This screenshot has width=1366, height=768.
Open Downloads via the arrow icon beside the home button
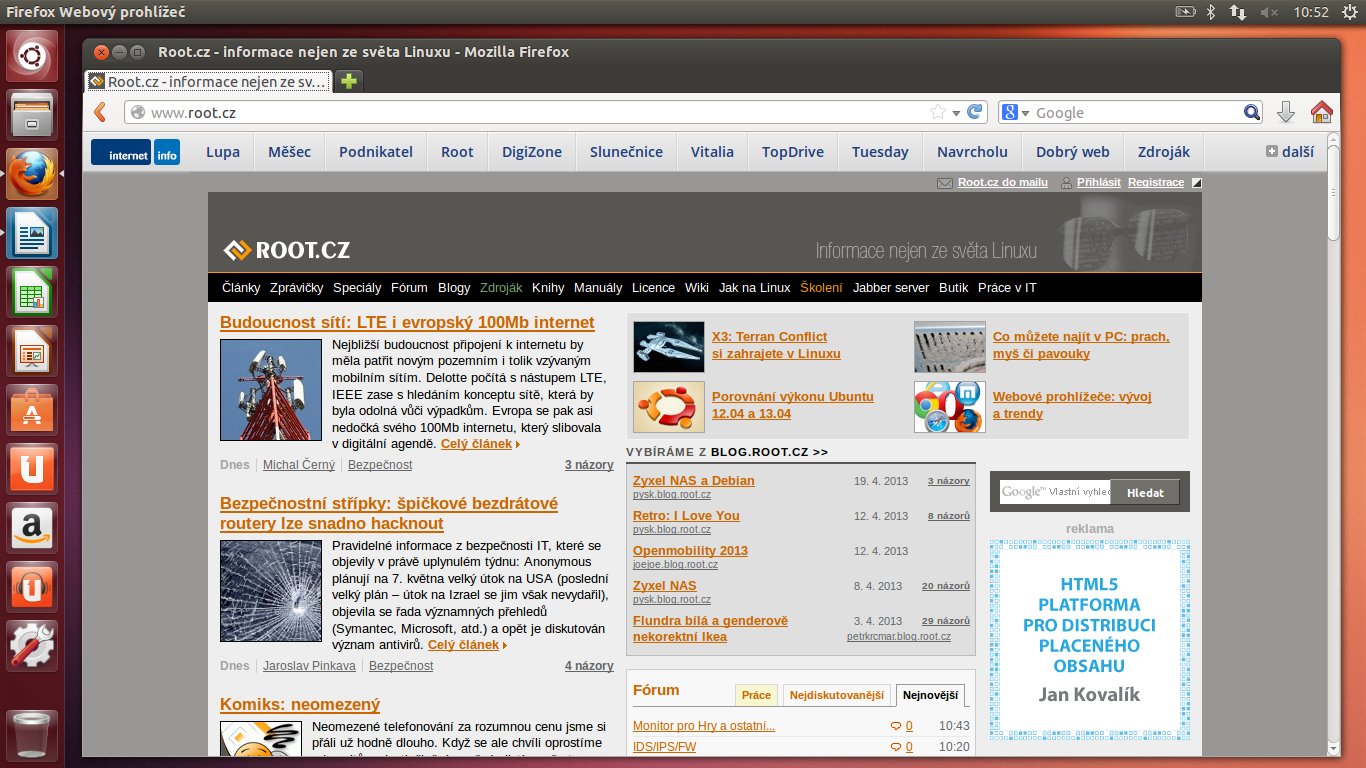1286,112
